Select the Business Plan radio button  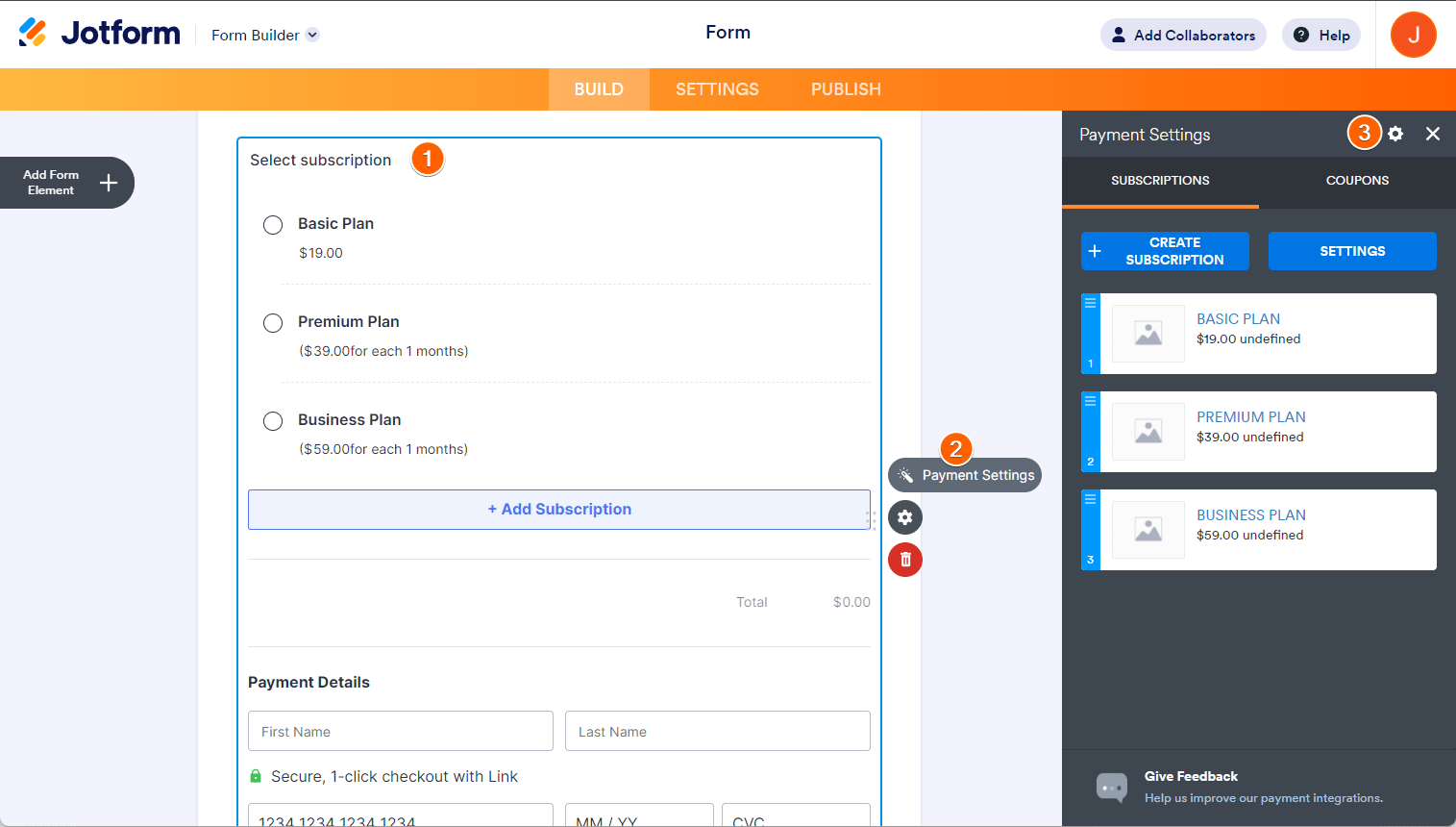pyautogui.click(x=273, y=421)
